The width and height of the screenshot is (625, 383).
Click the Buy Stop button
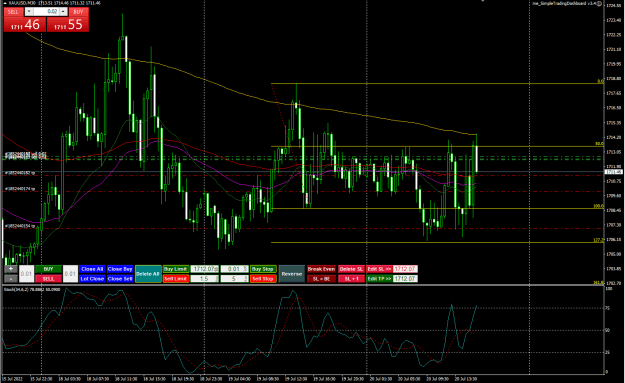point(263,269)
